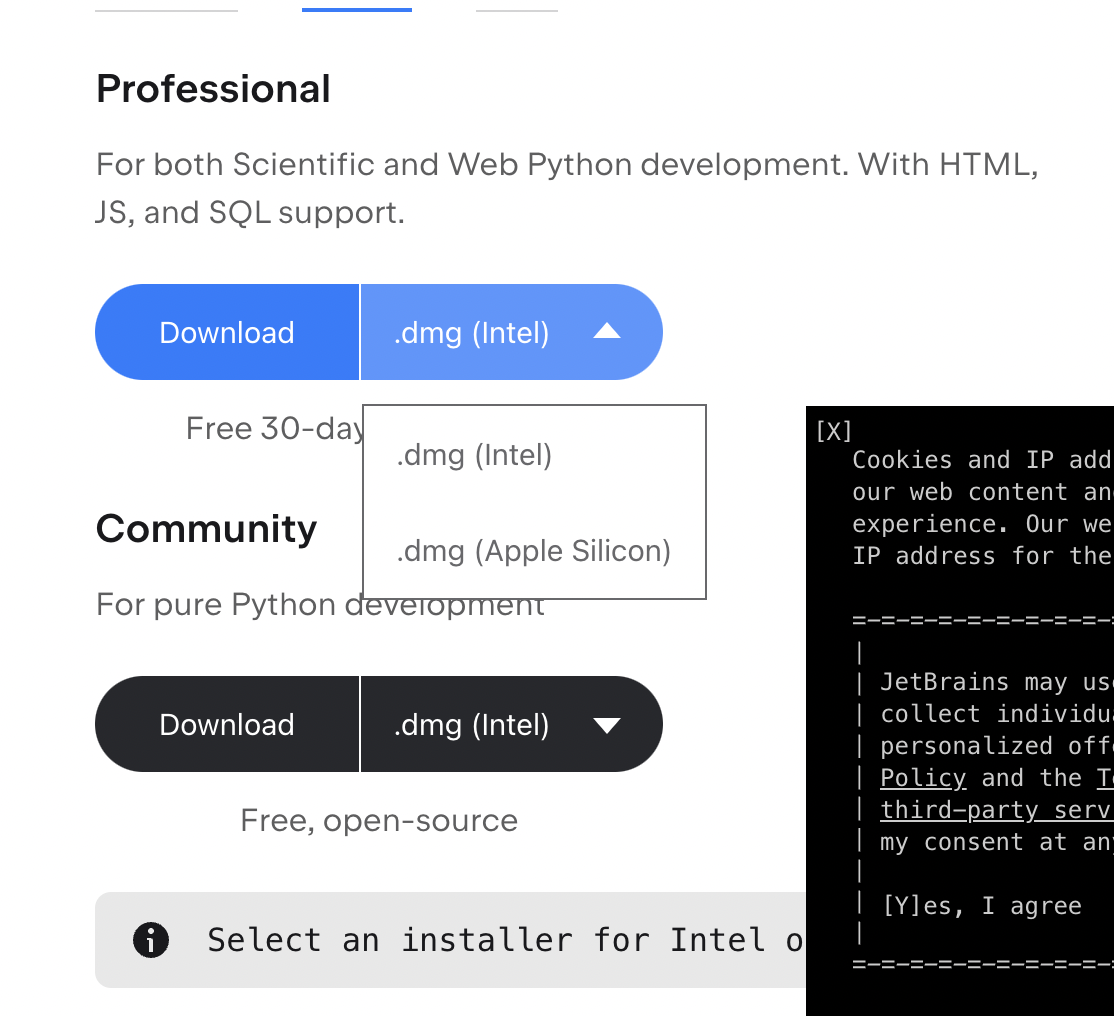Open the Policy link in cookie notice
Screen dimensions: 1114x1016
[x=923, y=778]
